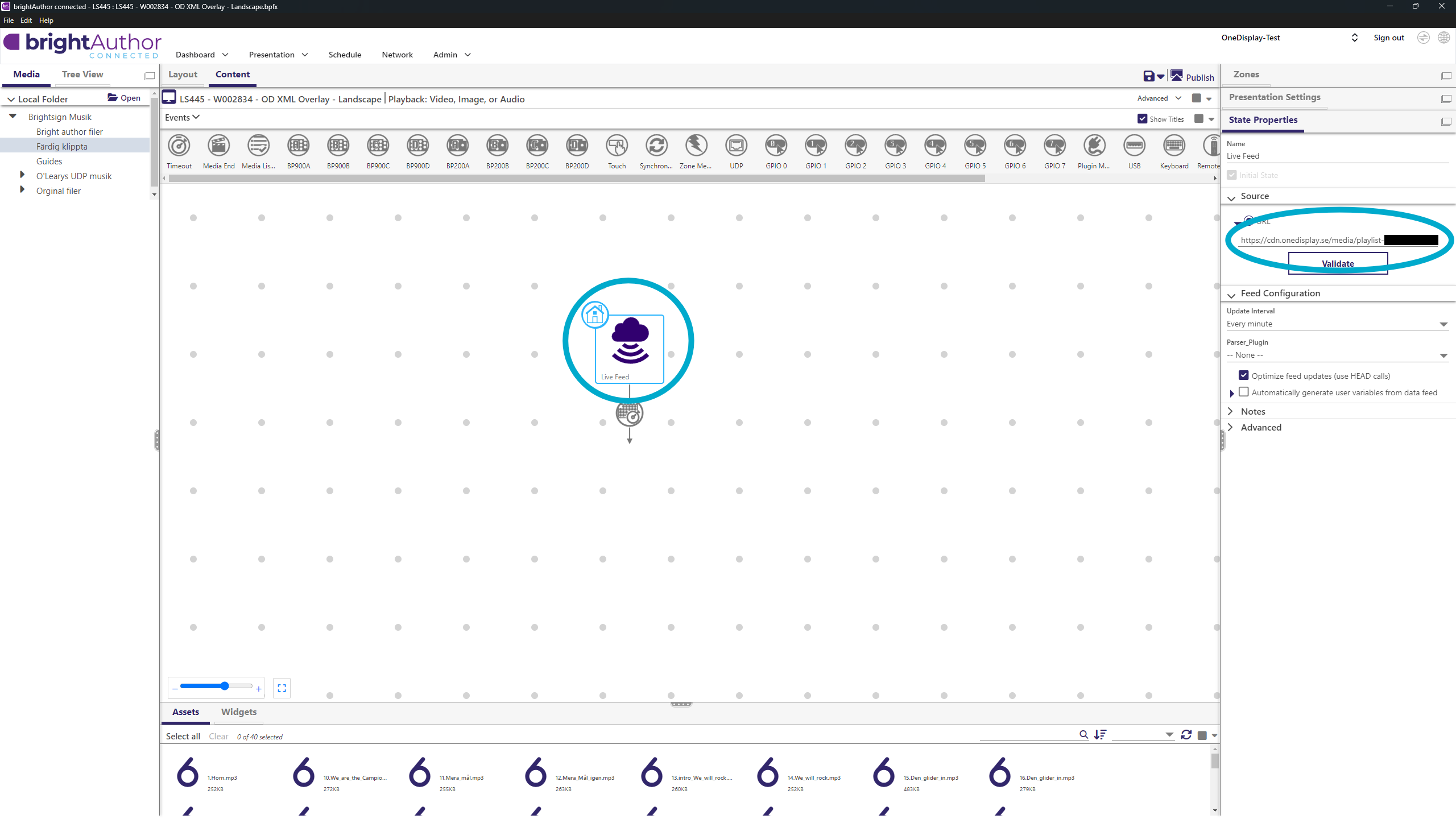Uncheck the Show Titles checkbox
Screen dimensions: 1456x819
(1142, 119)
